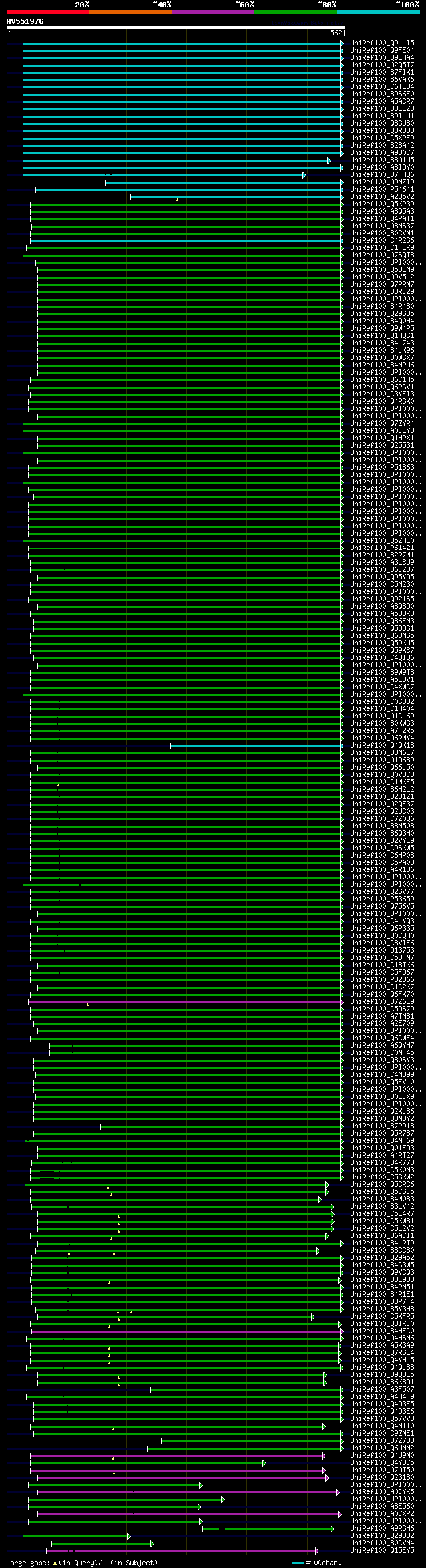Image resolution: width=426 pixels, height=1568 pixels.
Task: Click label UniRef100_B4HFC0
Action: point(382,1331)
